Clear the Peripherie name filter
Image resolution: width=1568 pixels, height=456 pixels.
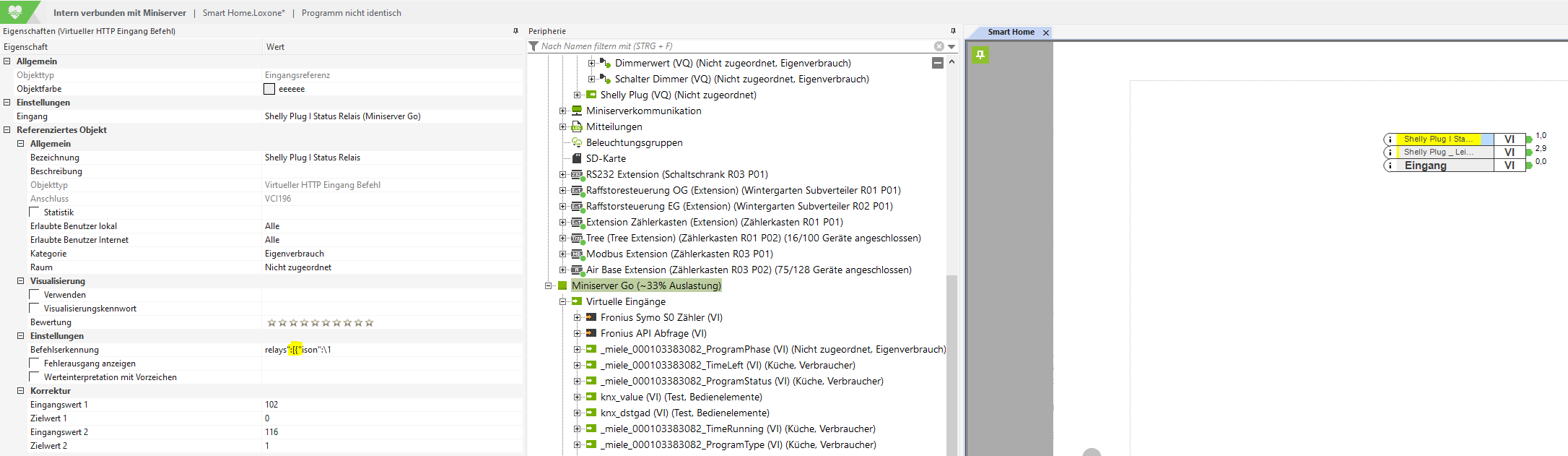[x=939, y=46]
